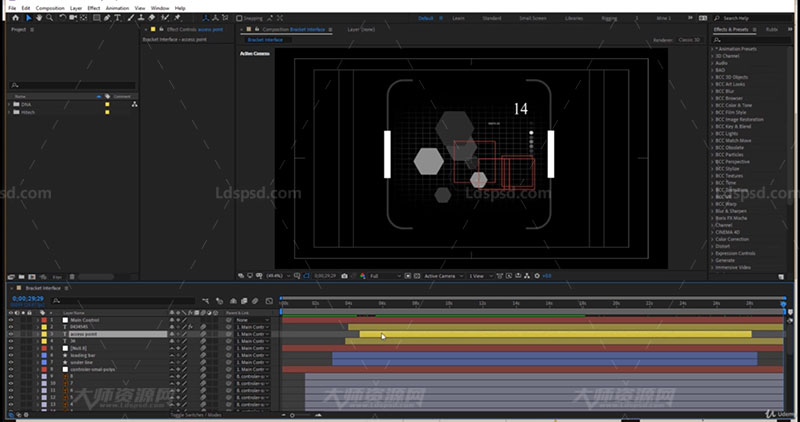The height and width of the screenshot is (422, 800).
Task: Switch to the Small Screen workspace
Action: click(x=533, y=18)
